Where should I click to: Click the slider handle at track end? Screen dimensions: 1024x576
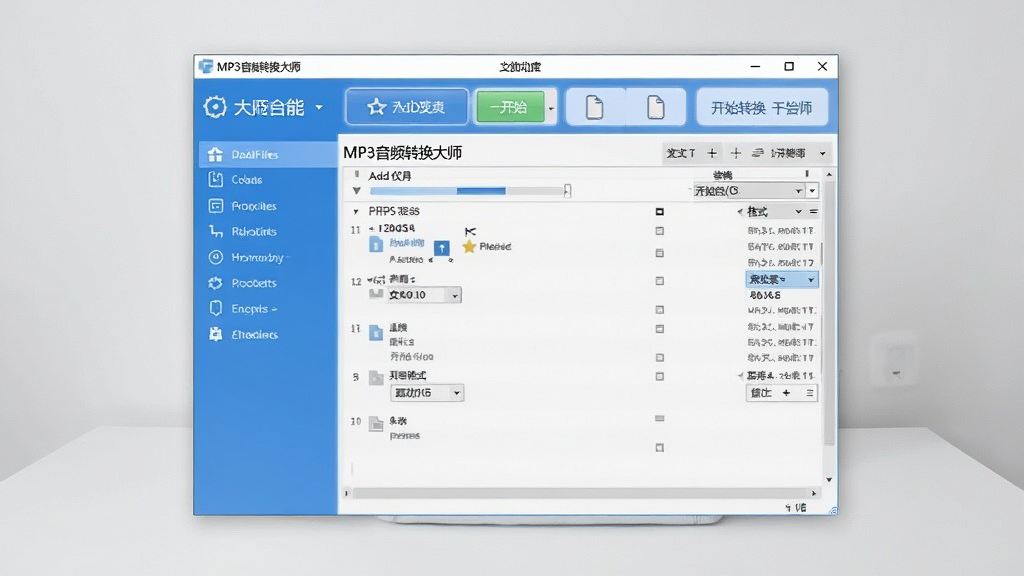568,191
